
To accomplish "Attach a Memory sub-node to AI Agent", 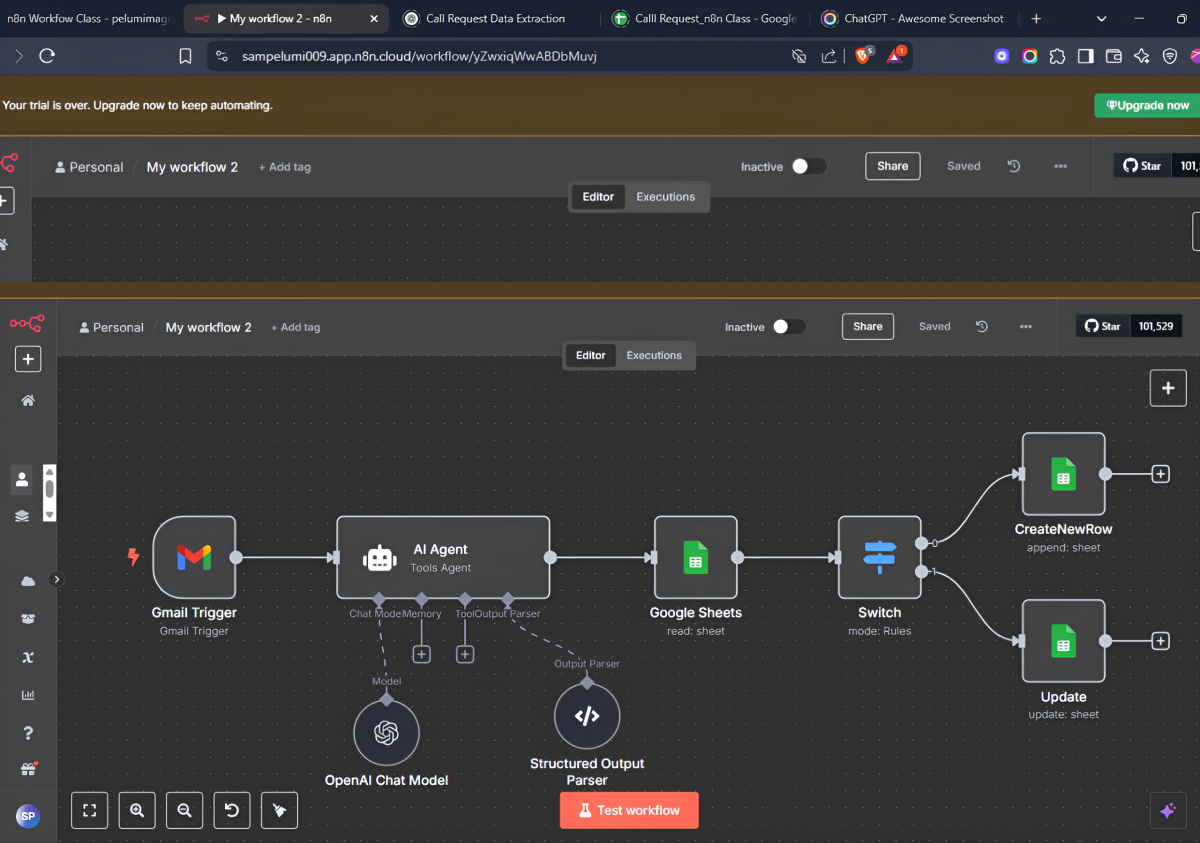I will pyautogui.click(x=422, y=654).
